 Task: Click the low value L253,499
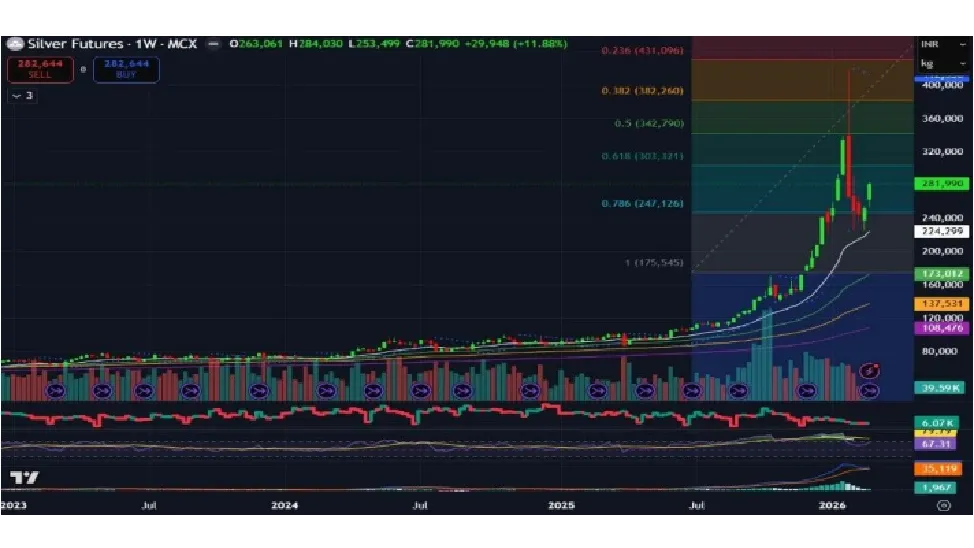coord(374,44)
